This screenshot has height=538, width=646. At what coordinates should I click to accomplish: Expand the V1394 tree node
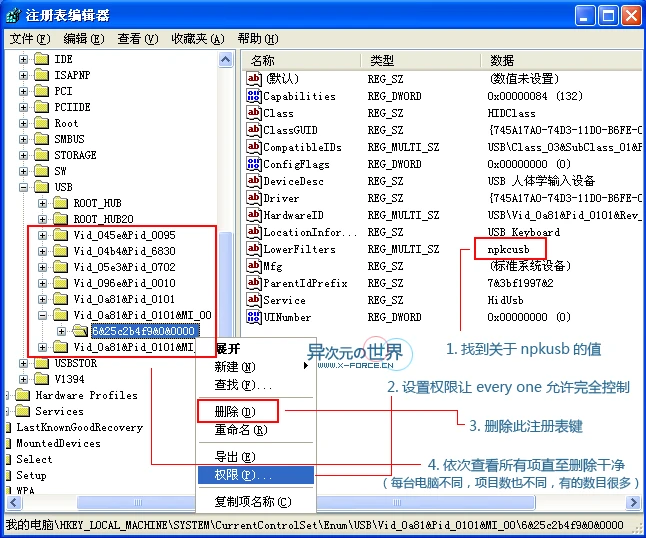(23, 379)
